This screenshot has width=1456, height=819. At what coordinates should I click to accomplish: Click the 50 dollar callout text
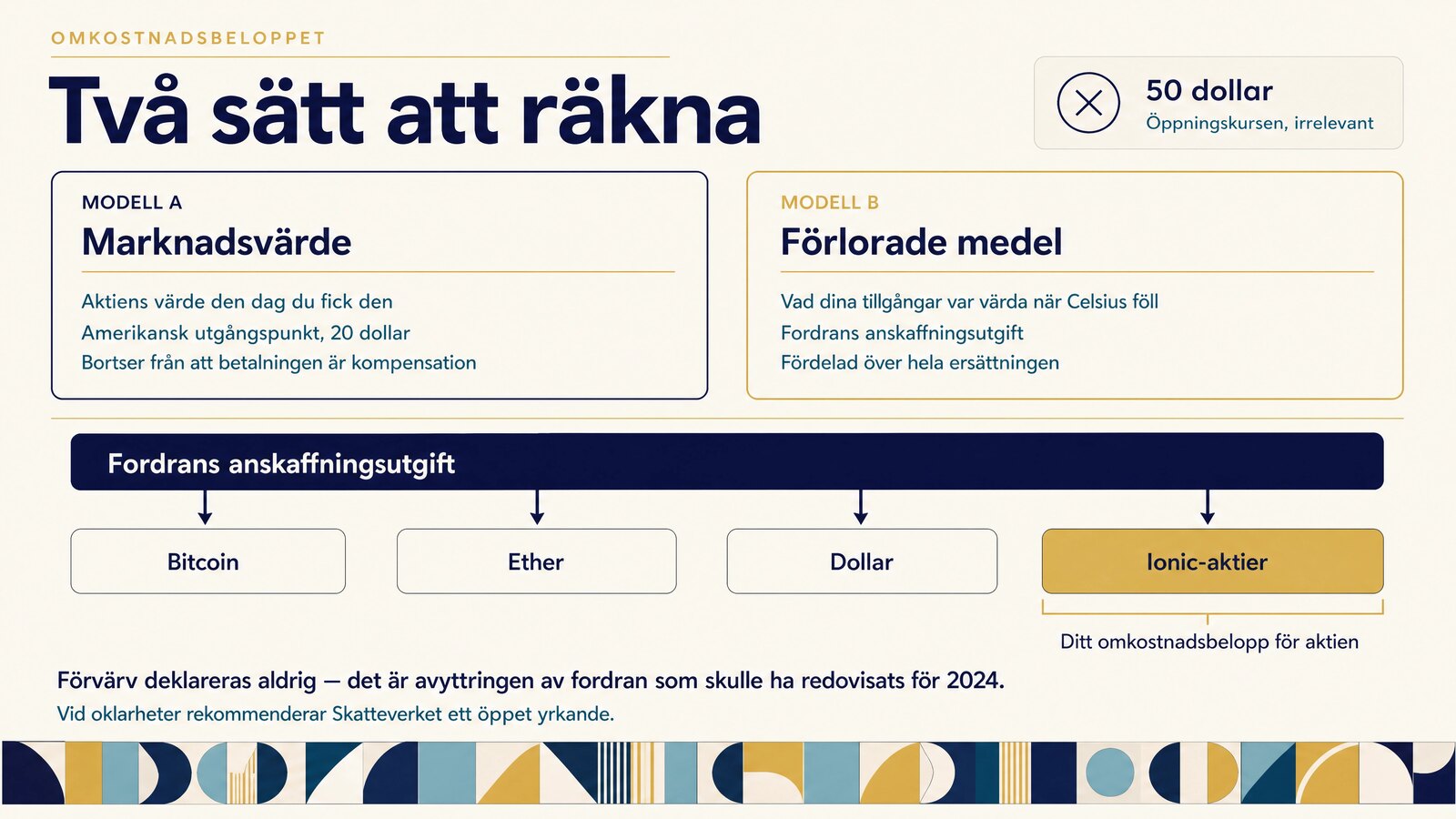[x=1209, y=90]
